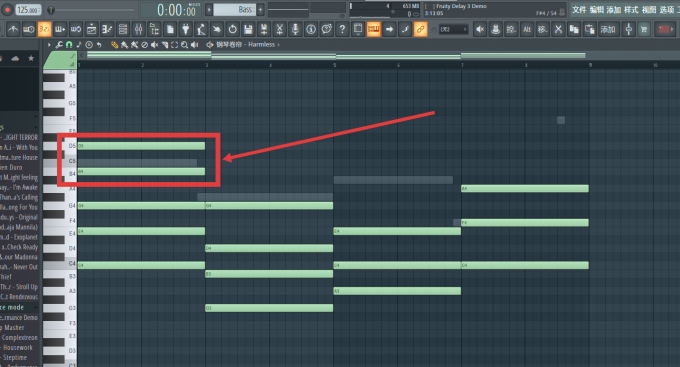
Task: Toggle the green magnet snap button
Action: [69, 45]
